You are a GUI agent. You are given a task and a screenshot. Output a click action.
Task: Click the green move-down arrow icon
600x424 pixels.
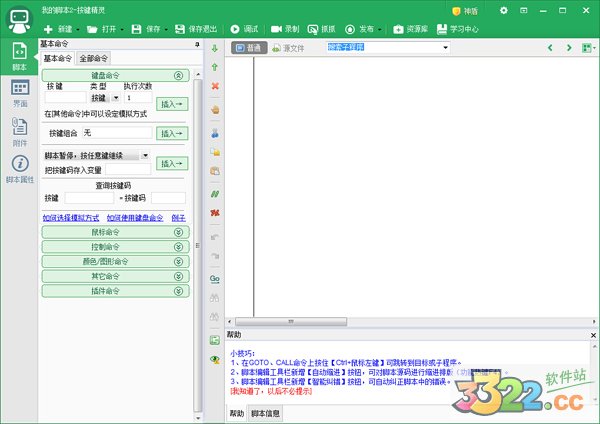[215, 48]
